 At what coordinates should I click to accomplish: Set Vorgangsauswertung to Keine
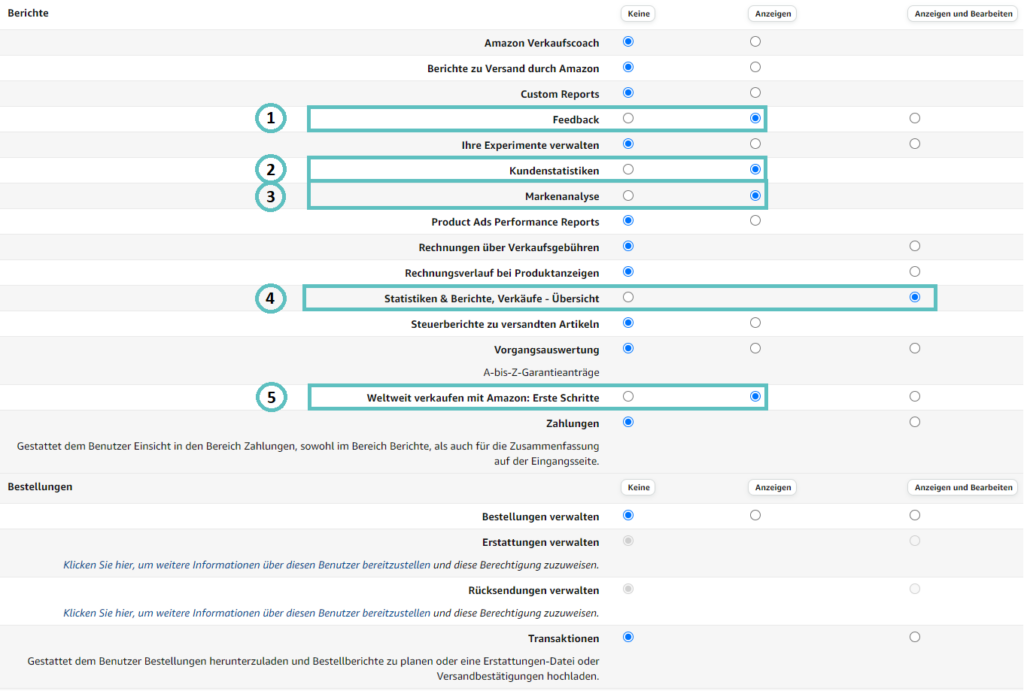628,348
